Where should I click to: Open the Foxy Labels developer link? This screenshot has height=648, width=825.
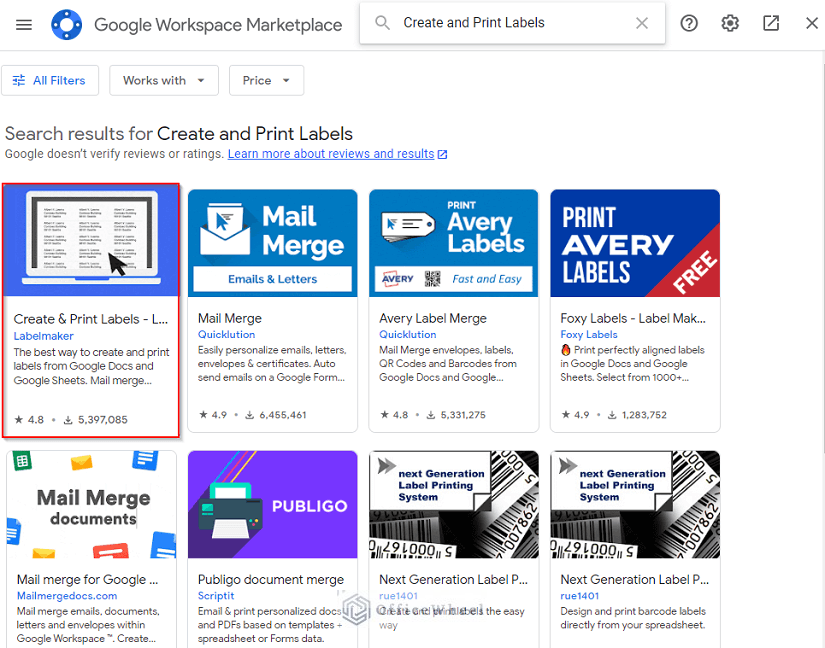[589, 335]
